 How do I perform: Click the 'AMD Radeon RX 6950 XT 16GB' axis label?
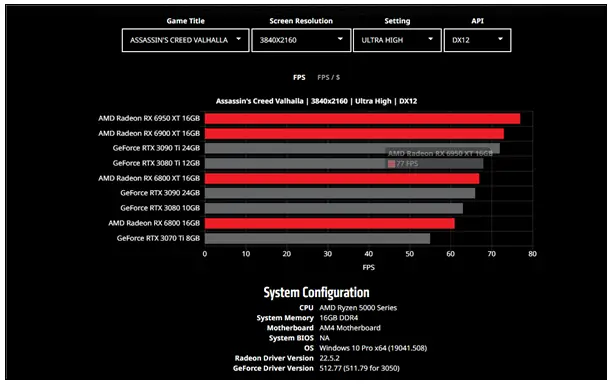coord(149,118)
